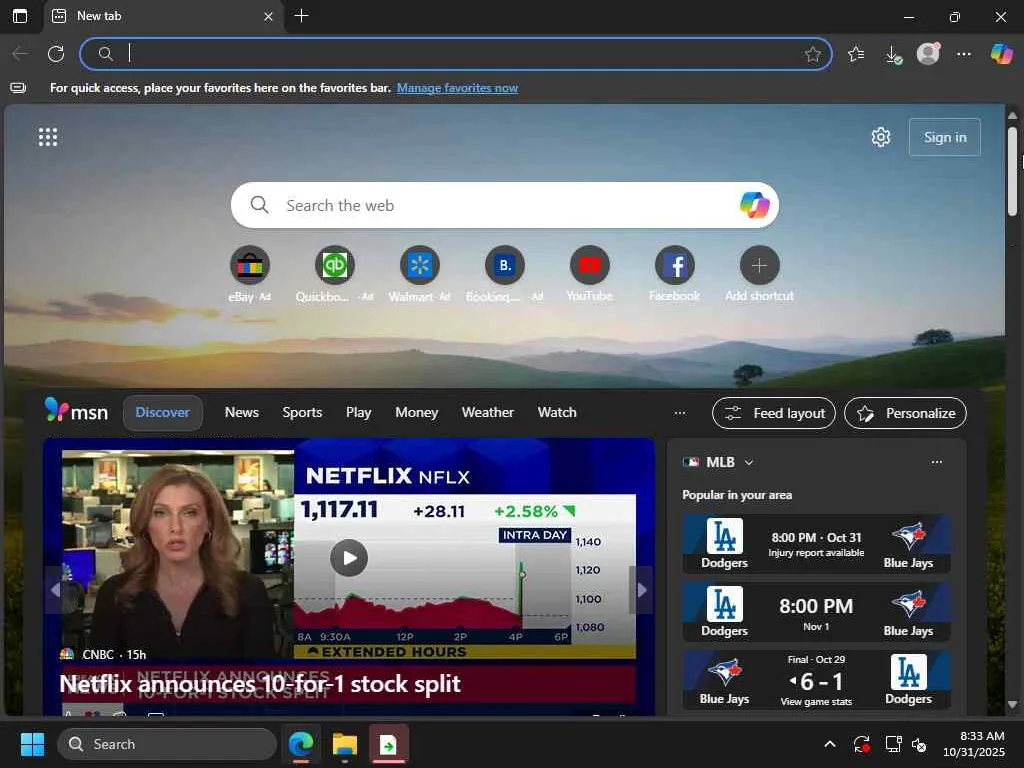
Task: Click the page vertical scrollbar thumb
Action: [1012, 171]
